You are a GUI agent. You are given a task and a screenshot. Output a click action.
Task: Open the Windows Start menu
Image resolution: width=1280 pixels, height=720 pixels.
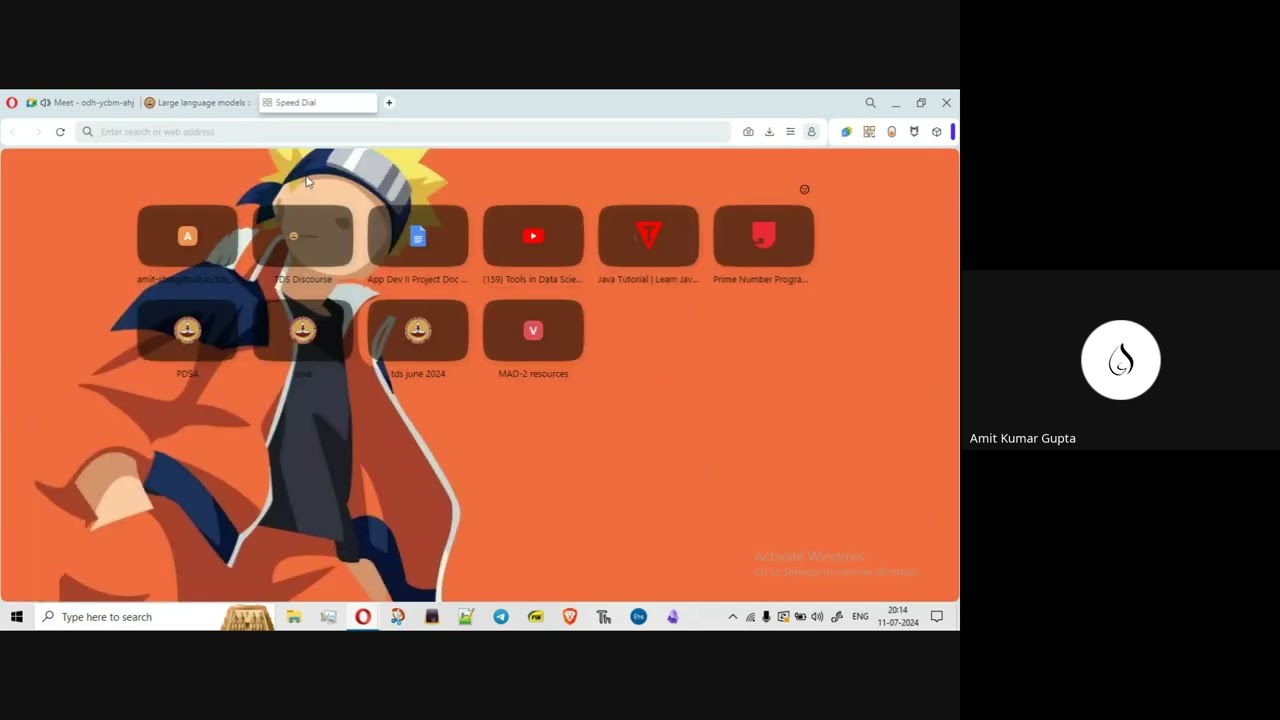pyautogui.click(x=17, y=617)
